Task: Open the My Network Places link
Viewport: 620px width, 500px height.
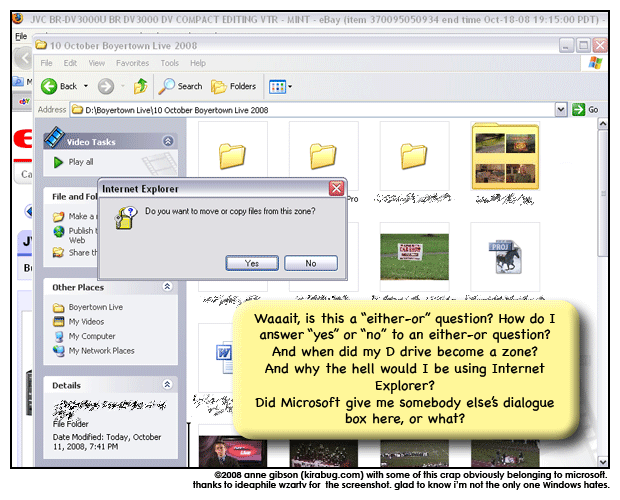Action: (102, 351)
